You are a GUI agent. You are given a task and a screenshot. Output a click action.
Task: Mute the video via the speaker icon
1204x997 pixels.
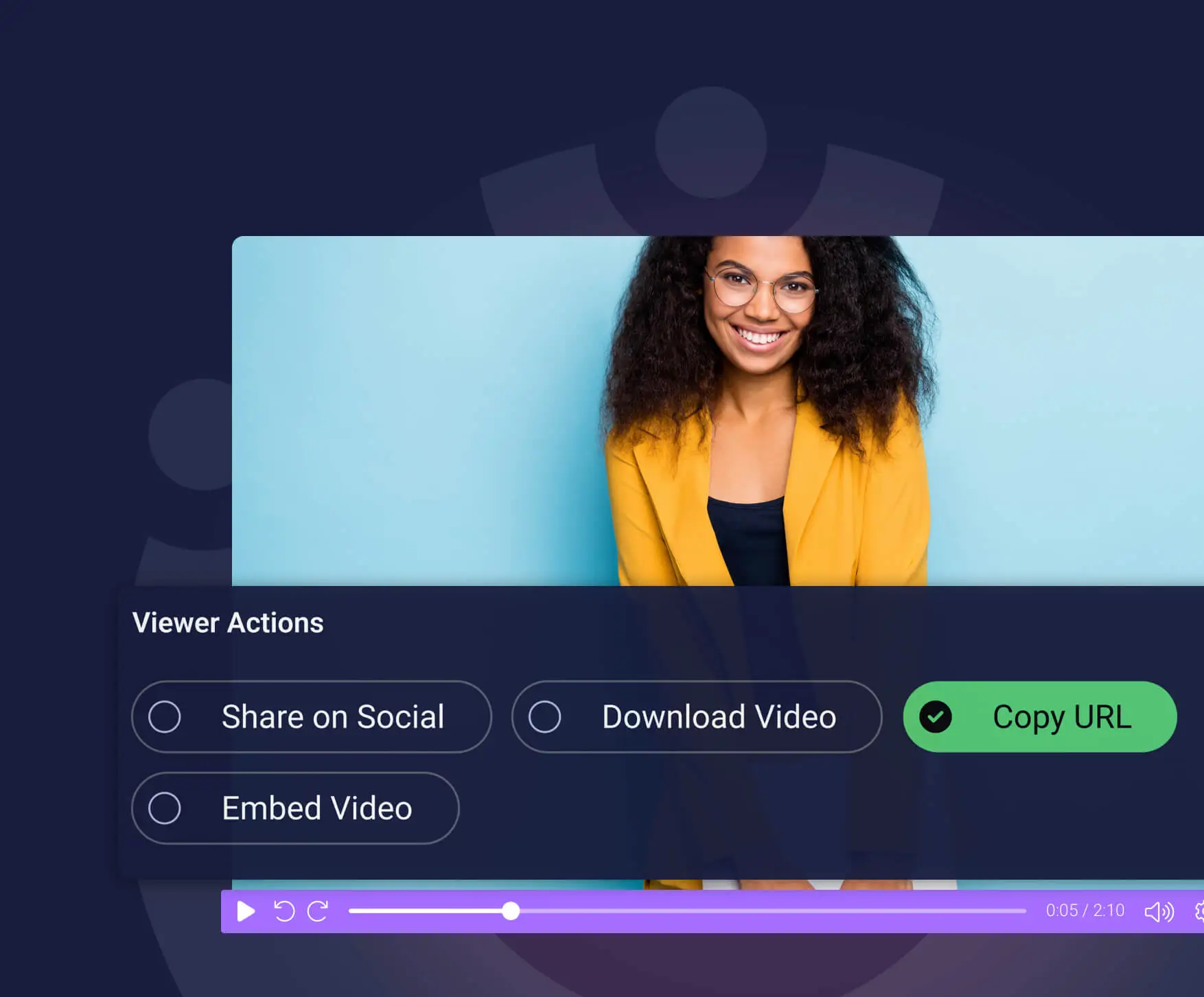pos(1159,911)
